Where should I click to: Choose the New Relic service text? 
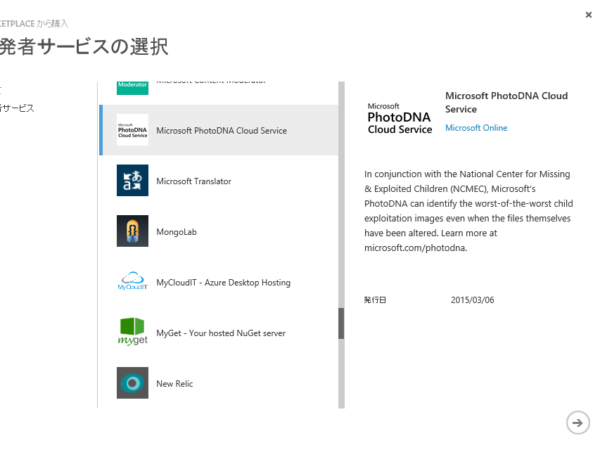pyautogui.click(x=174, y=384)
